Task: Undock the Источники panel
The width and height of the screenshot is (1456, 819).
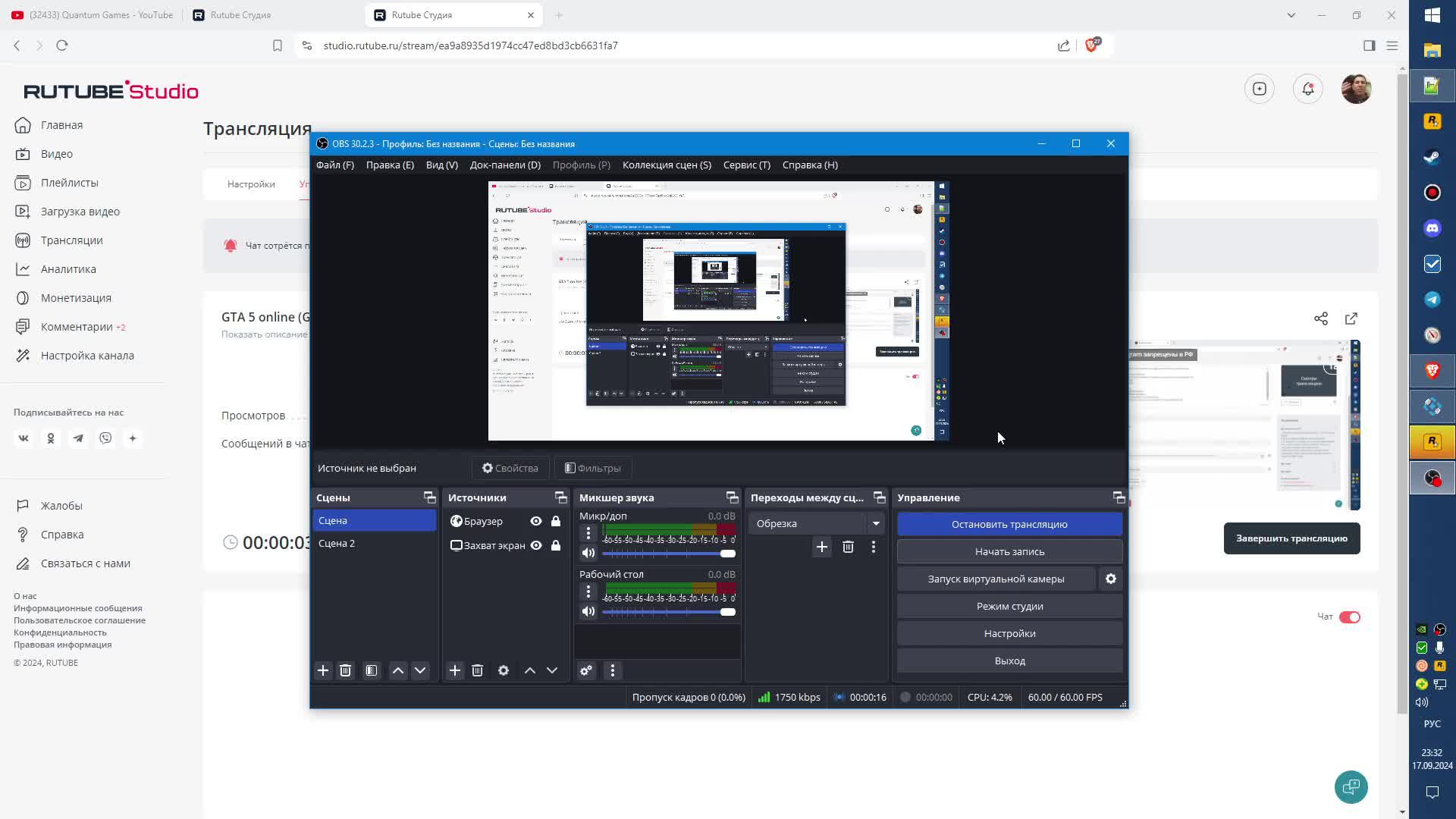Action: point(560,497)
